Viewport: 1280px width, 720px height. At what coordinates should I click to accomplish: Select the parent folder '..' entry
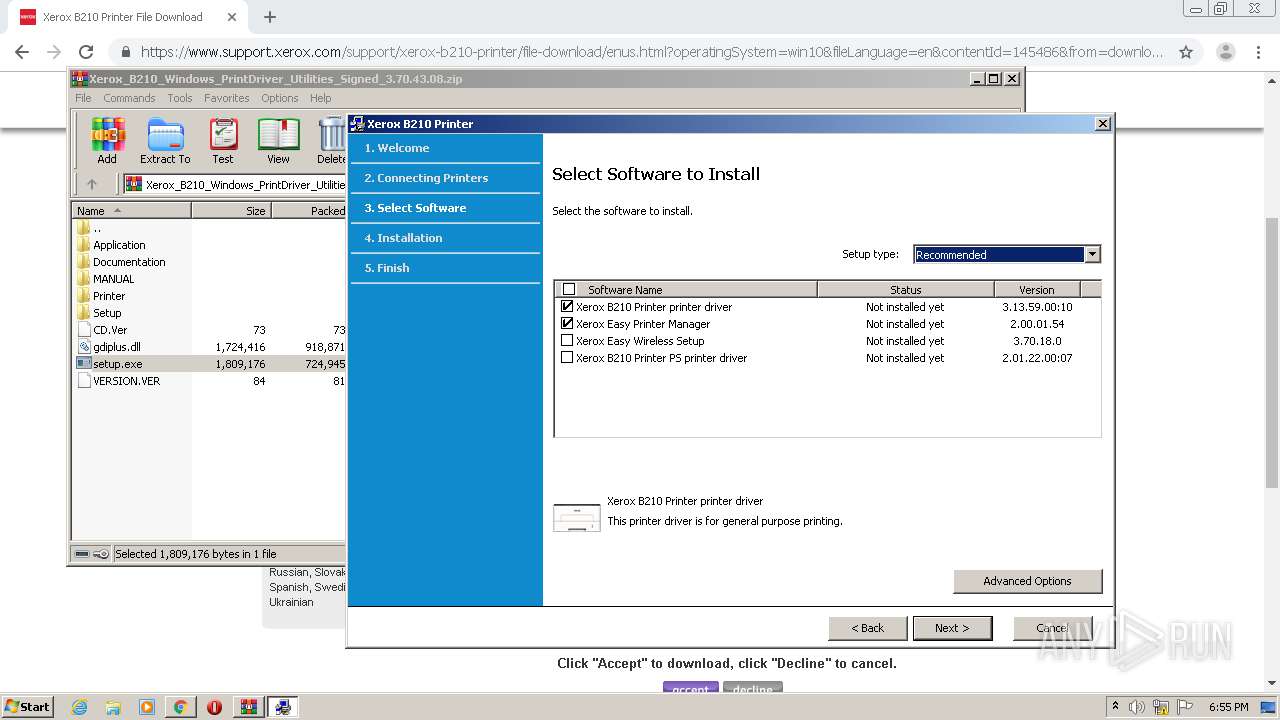tap(96, 228)
